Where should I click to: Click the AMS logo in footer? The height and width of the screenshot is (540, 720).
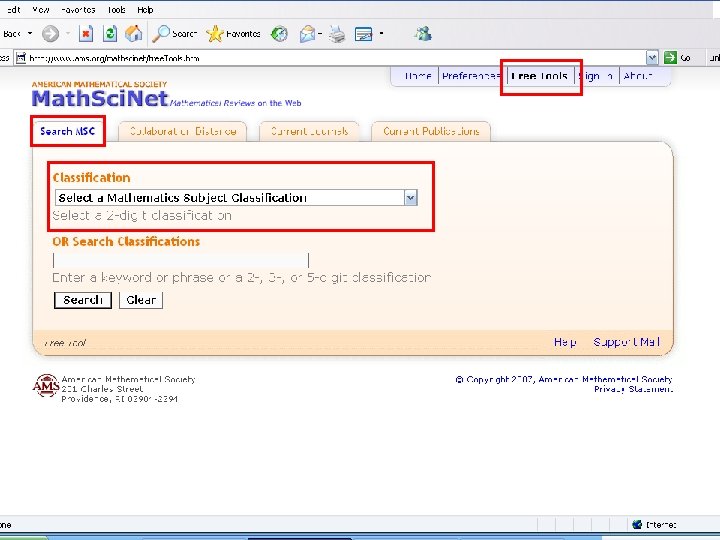pyautogui.click(x=46, y=385)
